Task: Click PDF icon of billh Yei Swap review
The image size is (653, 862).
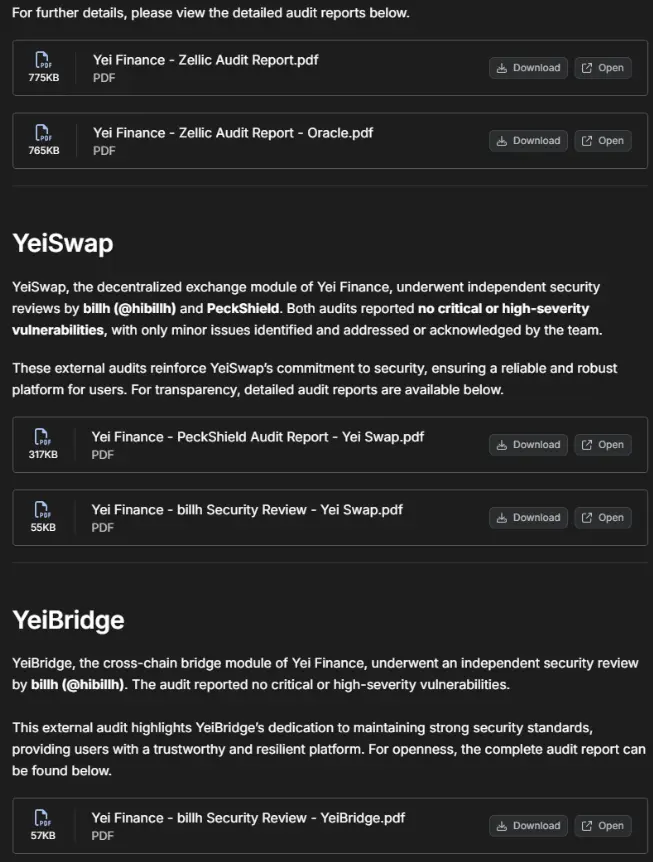Action: (x=43, y=510)
